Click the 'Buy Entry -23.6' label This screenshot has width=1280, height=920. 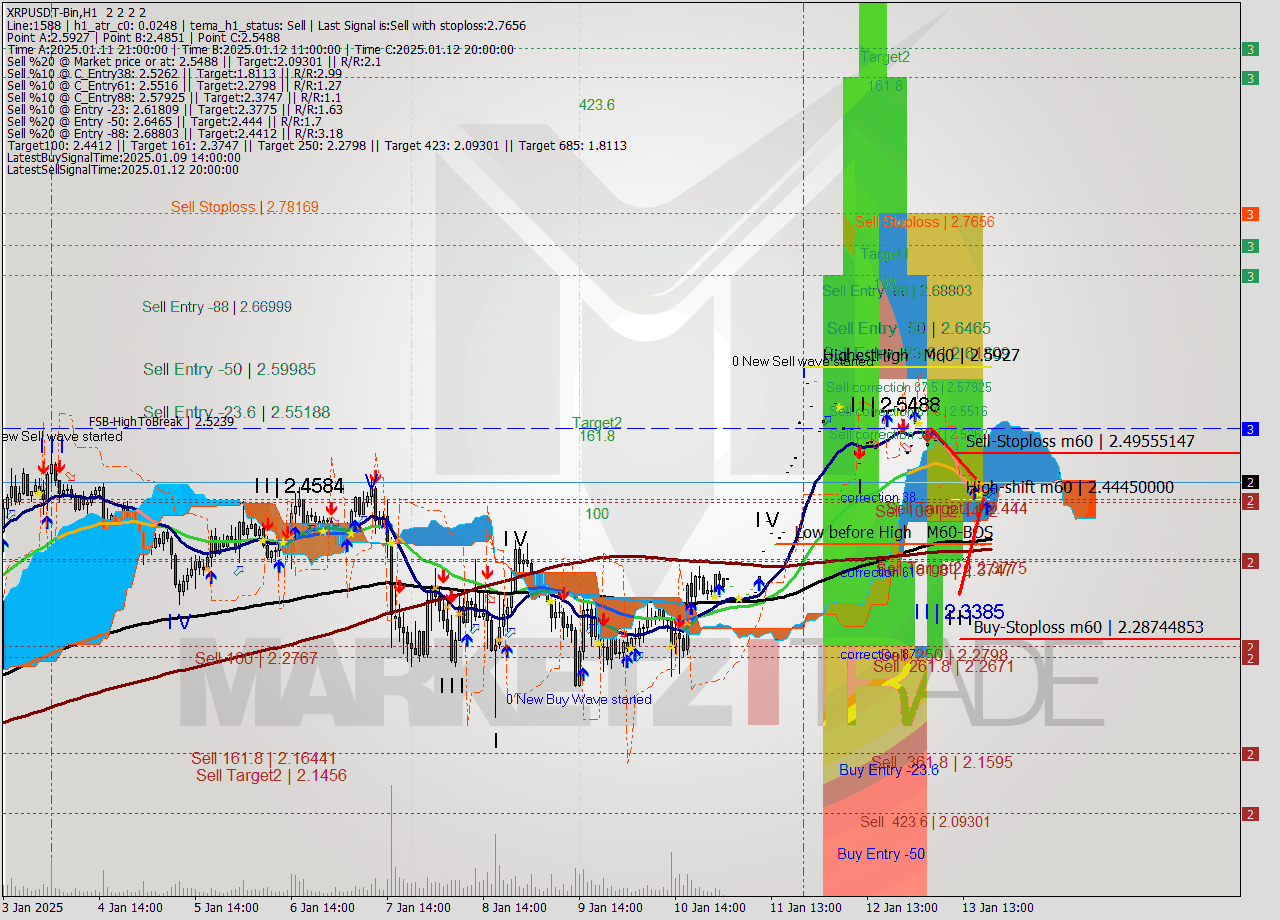(x=889, y=770)
